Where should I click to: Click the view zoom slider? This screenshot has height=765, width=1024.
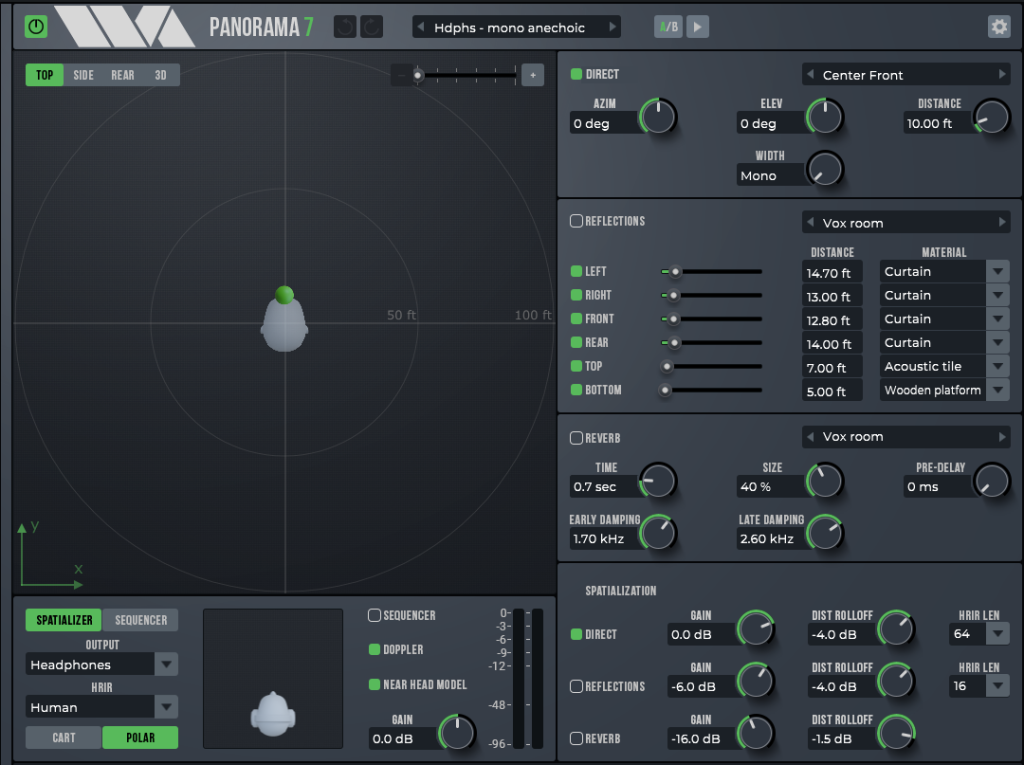pos(466,75)
